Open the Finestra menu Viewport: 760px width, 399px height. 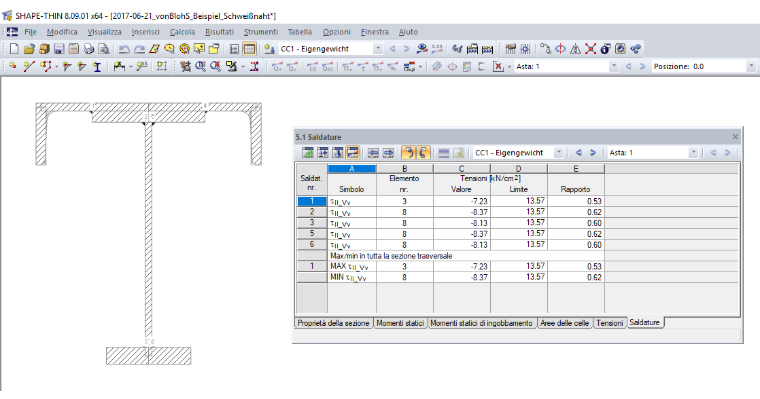[375, 32]
